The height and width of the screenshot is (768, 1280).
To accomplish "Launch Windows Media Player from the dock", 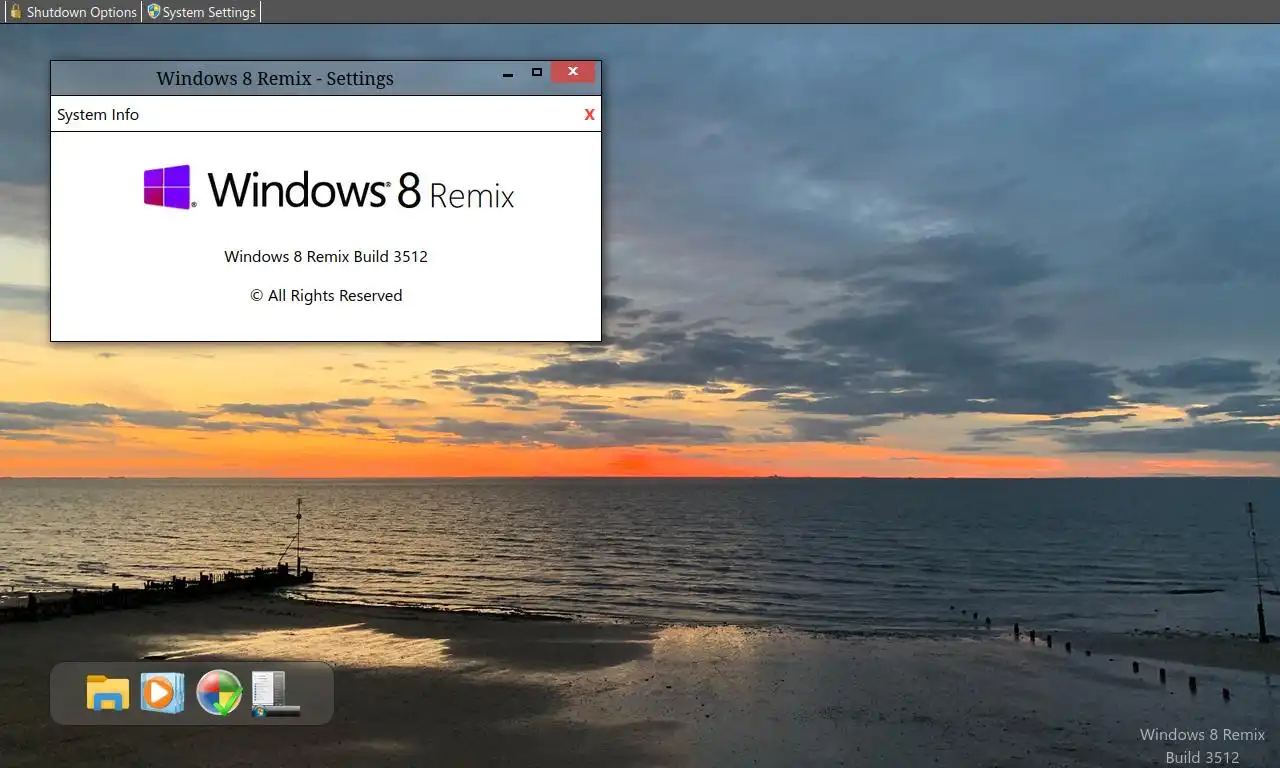I will click(162, 693).
